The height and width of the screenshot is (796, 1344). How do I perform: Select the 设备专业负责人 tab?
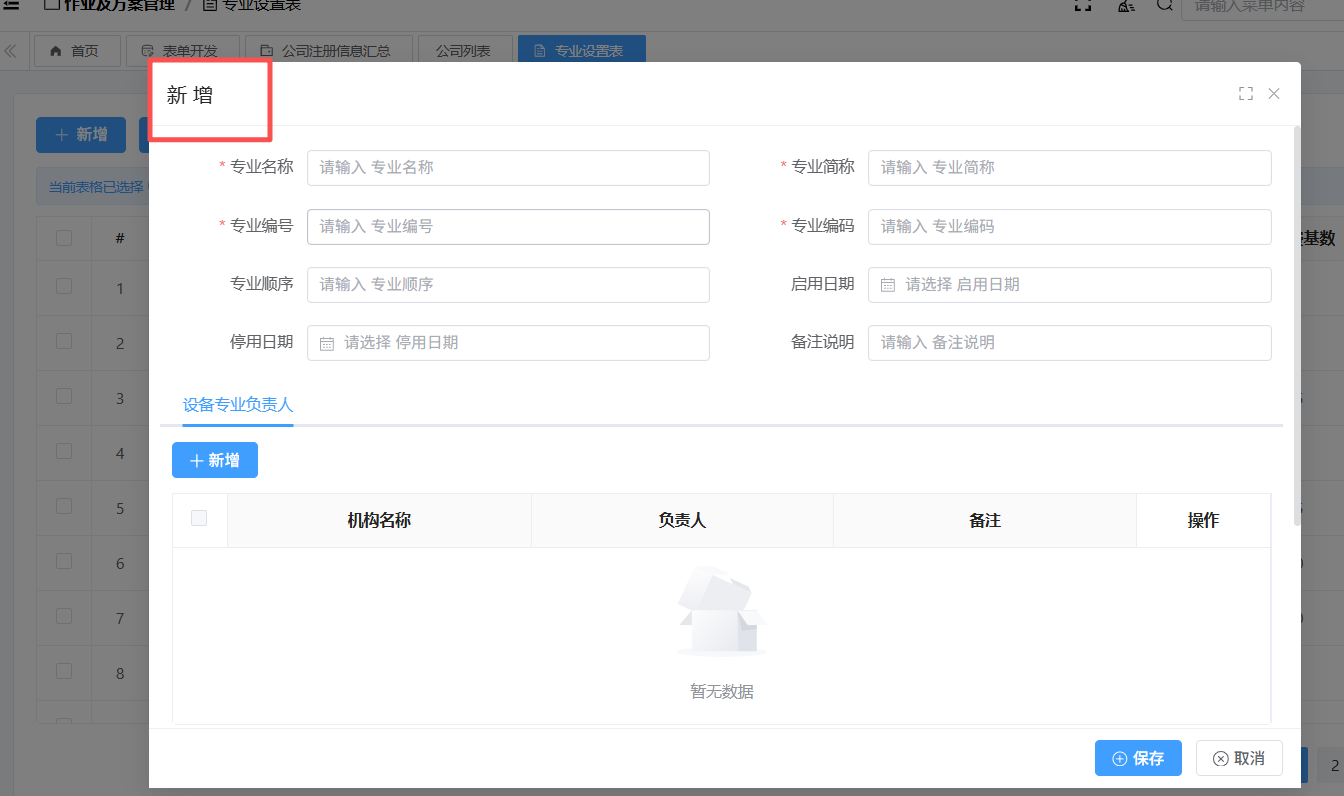pos(238,405)
